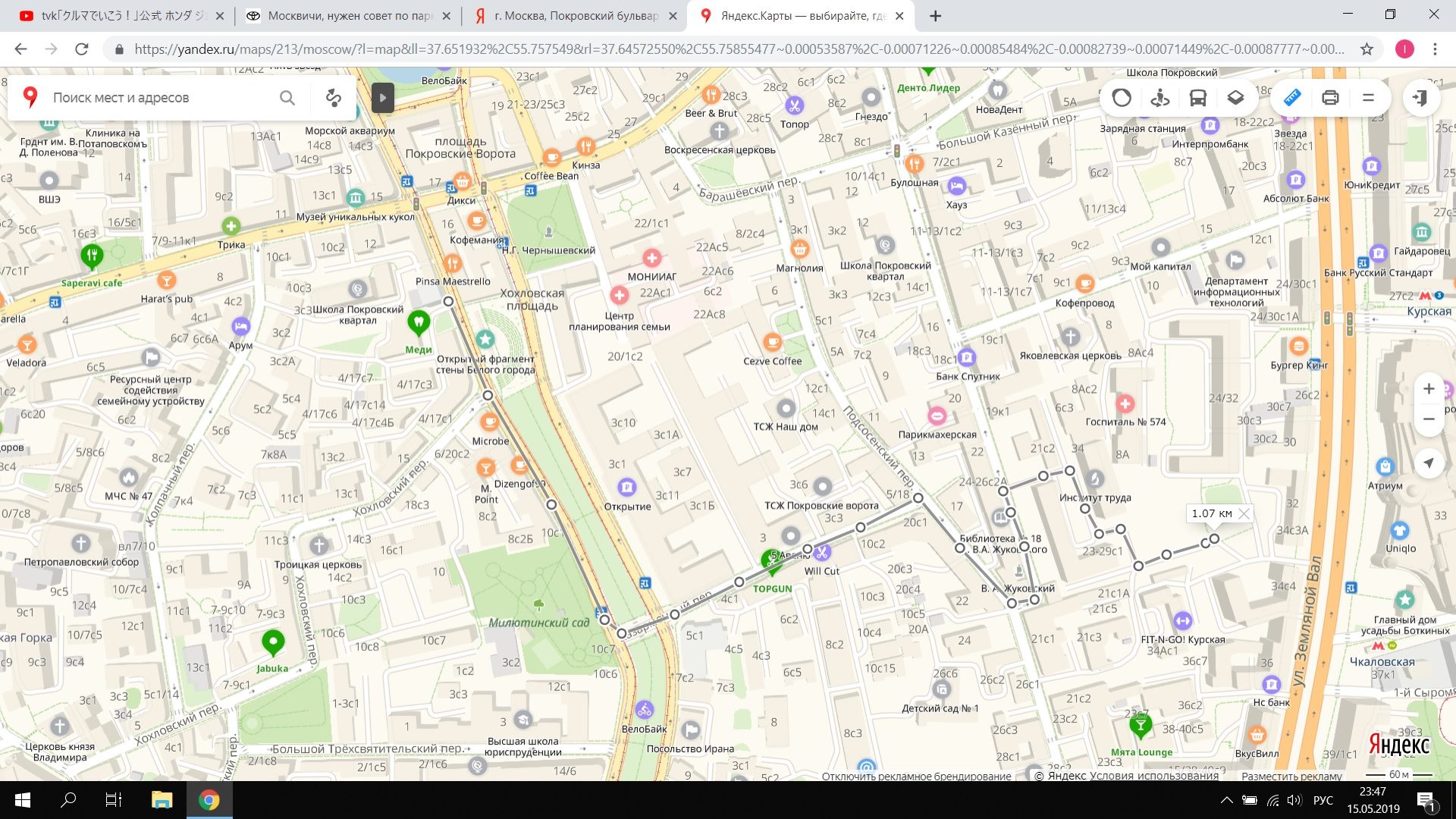Screen dimensions: 1456x819
Task: Click the print map icon
Action: 1330,97
